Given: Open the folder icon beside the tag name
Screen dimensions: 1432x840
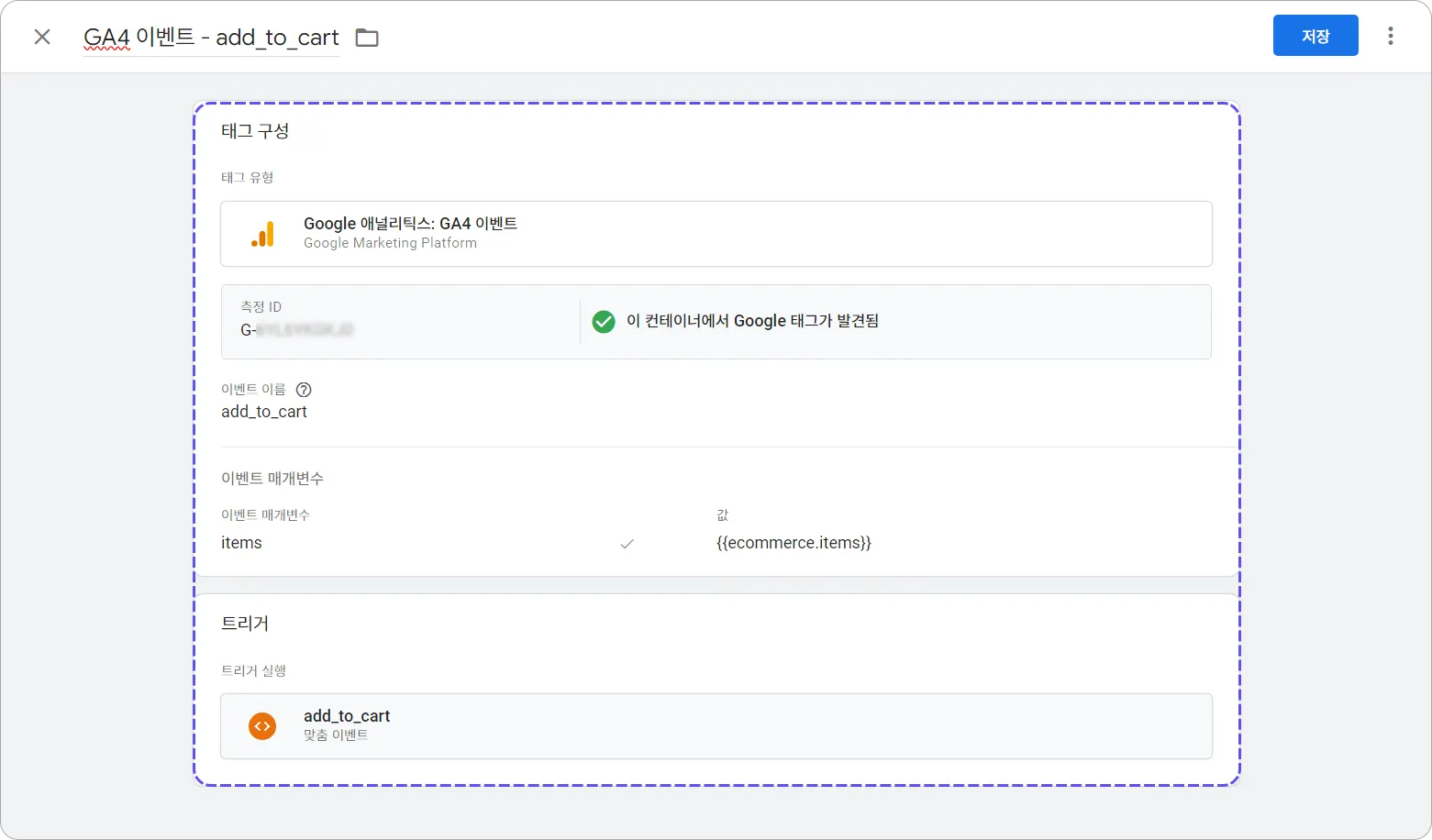Looking at the screenshot, I should point(367,38).
